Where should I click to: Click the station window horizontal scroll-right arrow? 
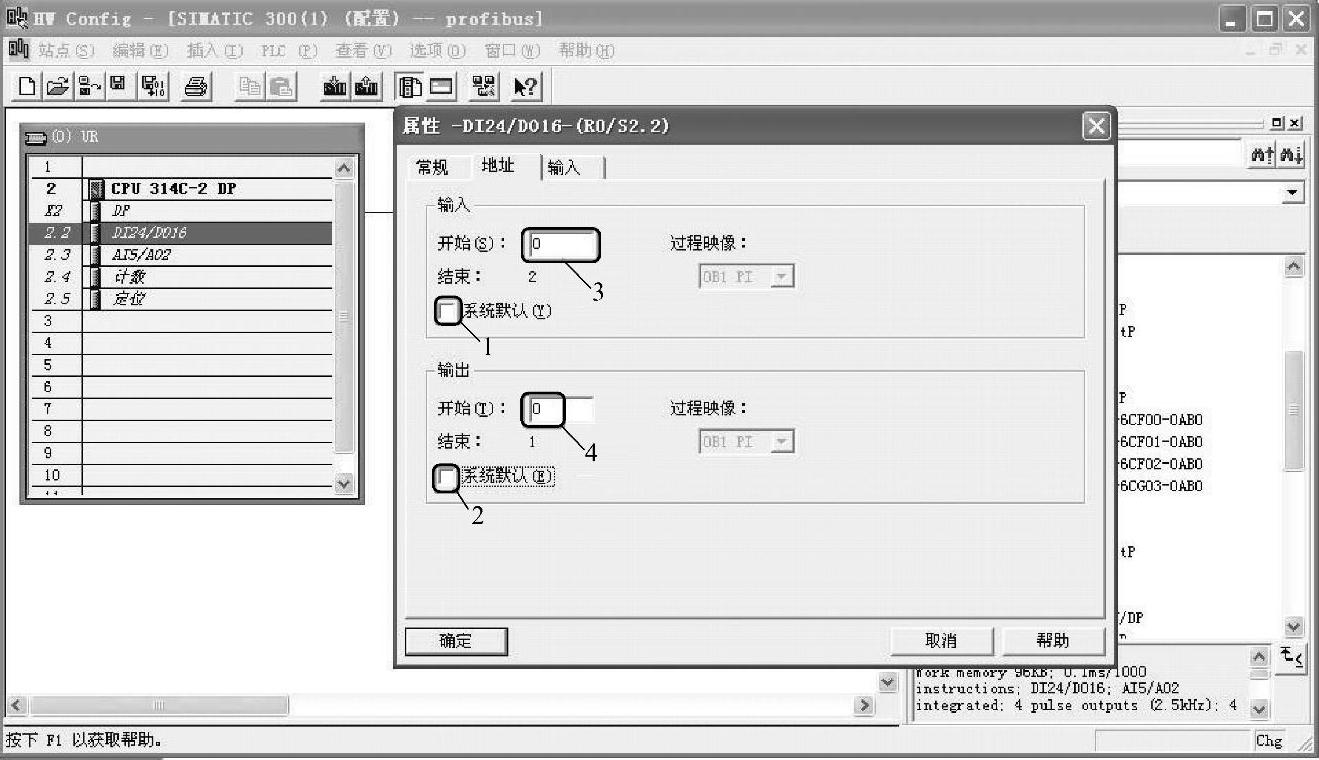pos(864,705)
